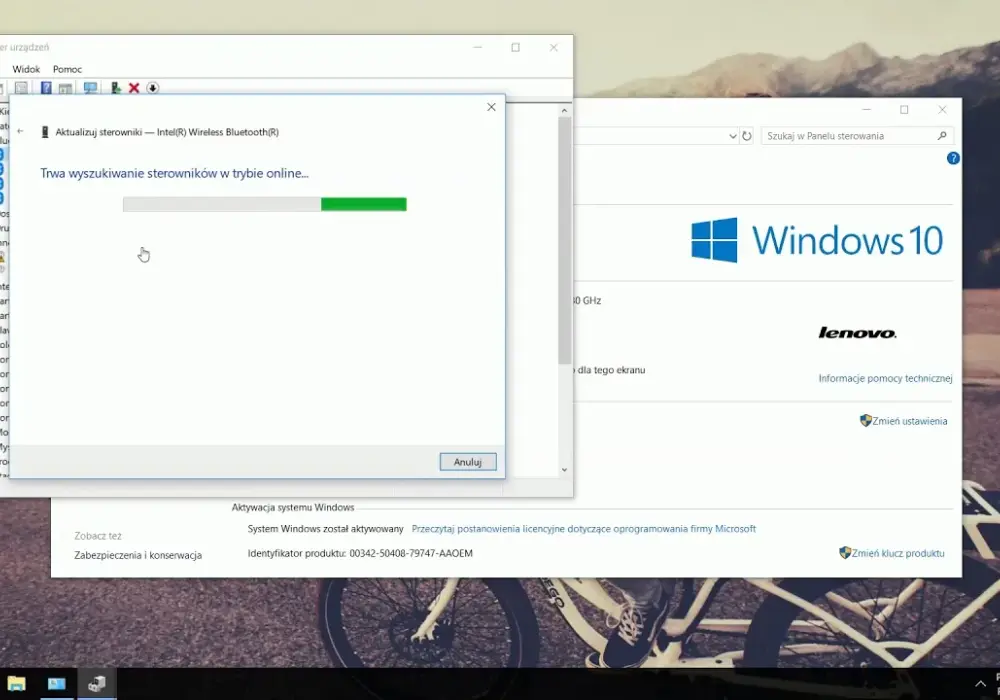Go back using the wizard's left arrow

(x=20, y=131)
